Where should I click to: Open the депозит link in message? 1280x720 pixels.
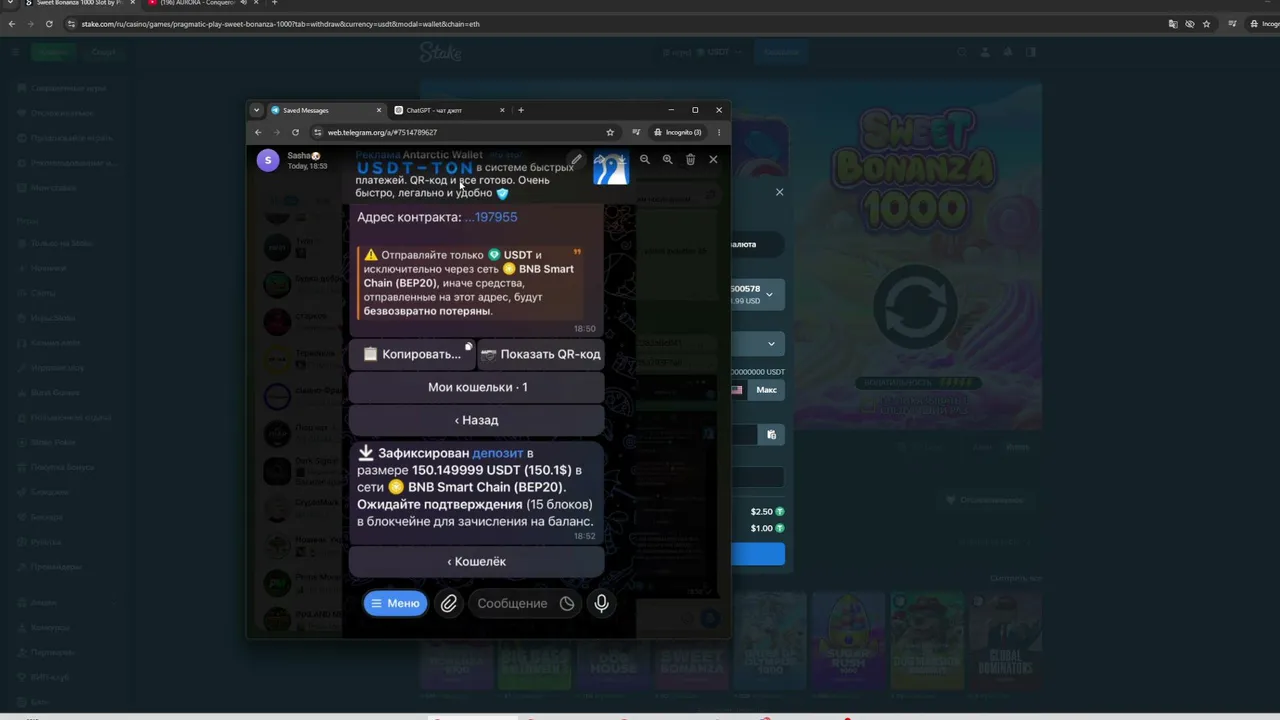click(497, 453)
